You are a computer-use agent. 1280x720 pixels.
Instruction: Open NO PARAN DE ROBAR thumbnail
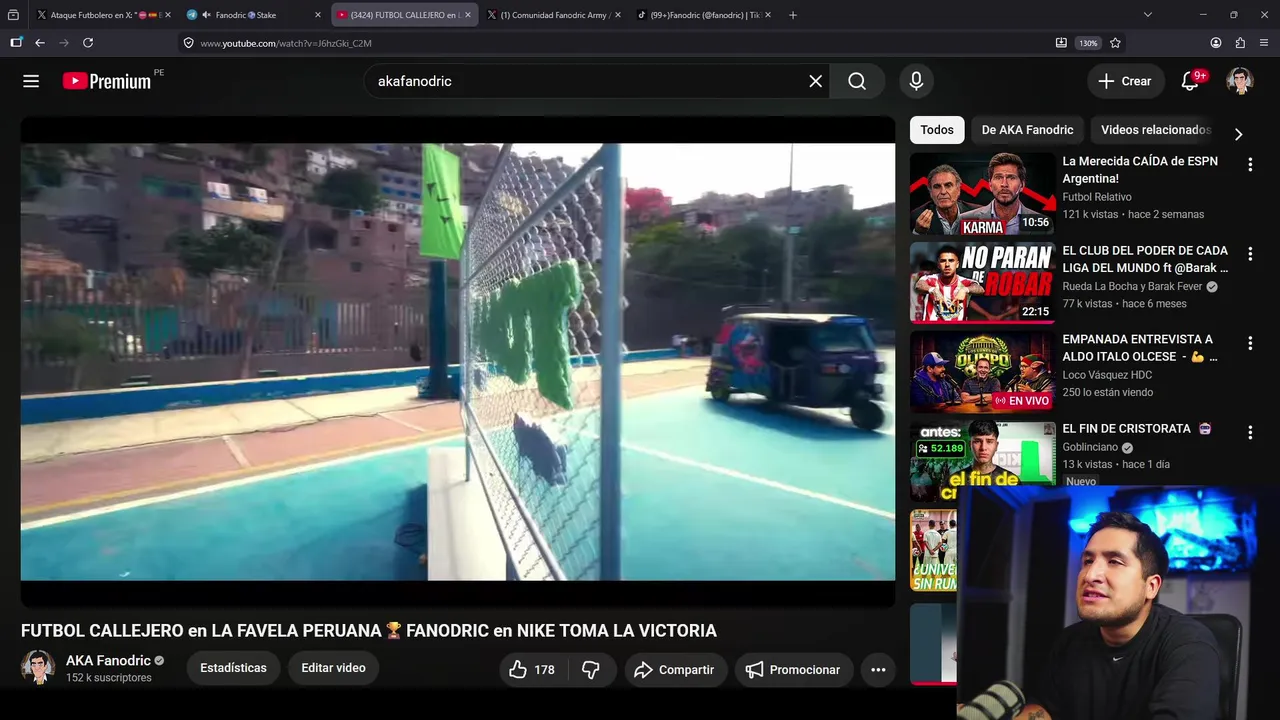(x=982, y=282)
